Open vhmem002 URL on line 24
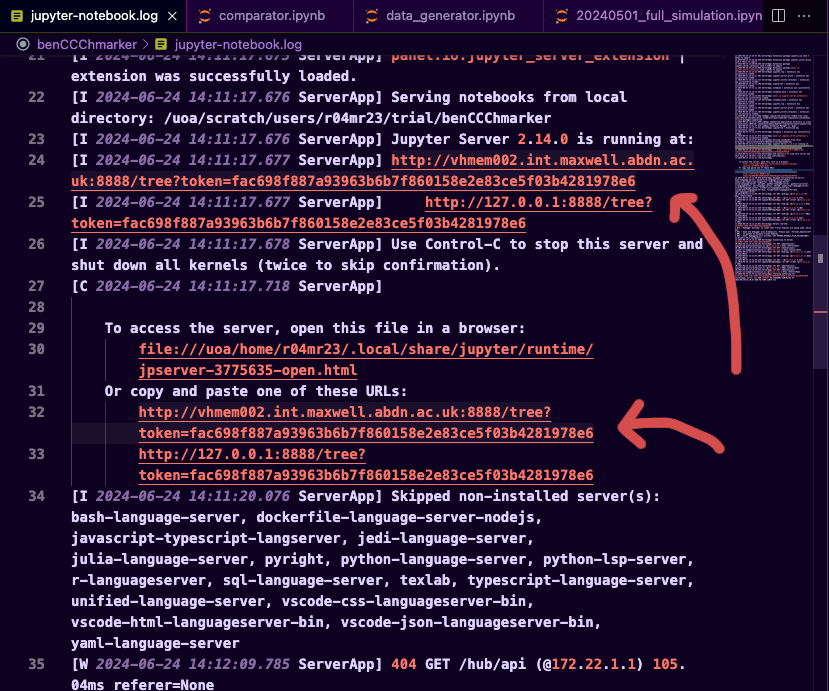The image size is (829, 691). (542, 160)
